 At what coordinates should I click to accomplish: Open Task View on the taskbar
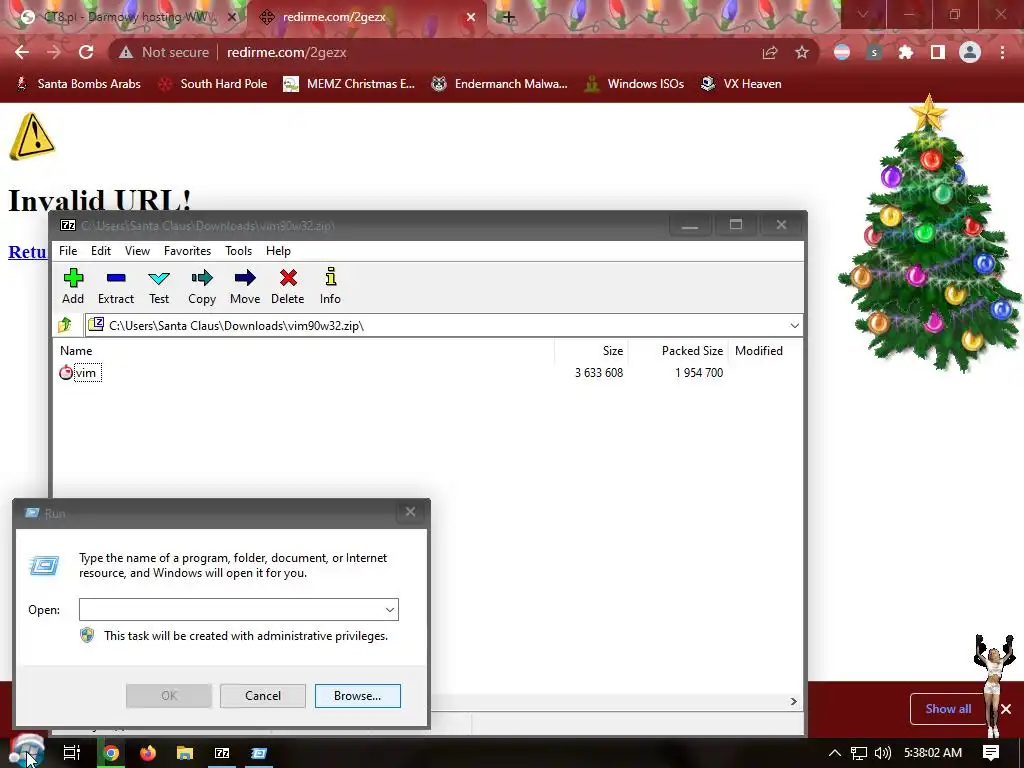tap(71, 753)
